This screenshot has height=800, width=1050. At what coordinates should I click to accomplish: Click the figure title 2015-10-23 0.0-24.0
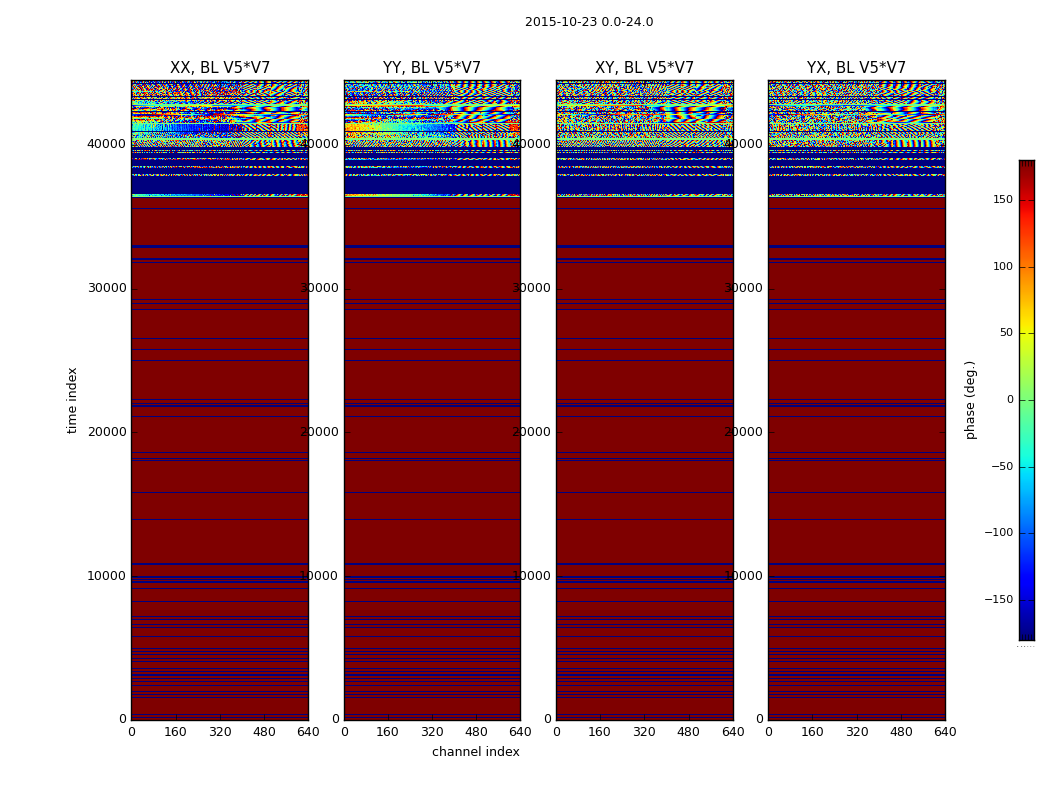click(x=588, y=22)
